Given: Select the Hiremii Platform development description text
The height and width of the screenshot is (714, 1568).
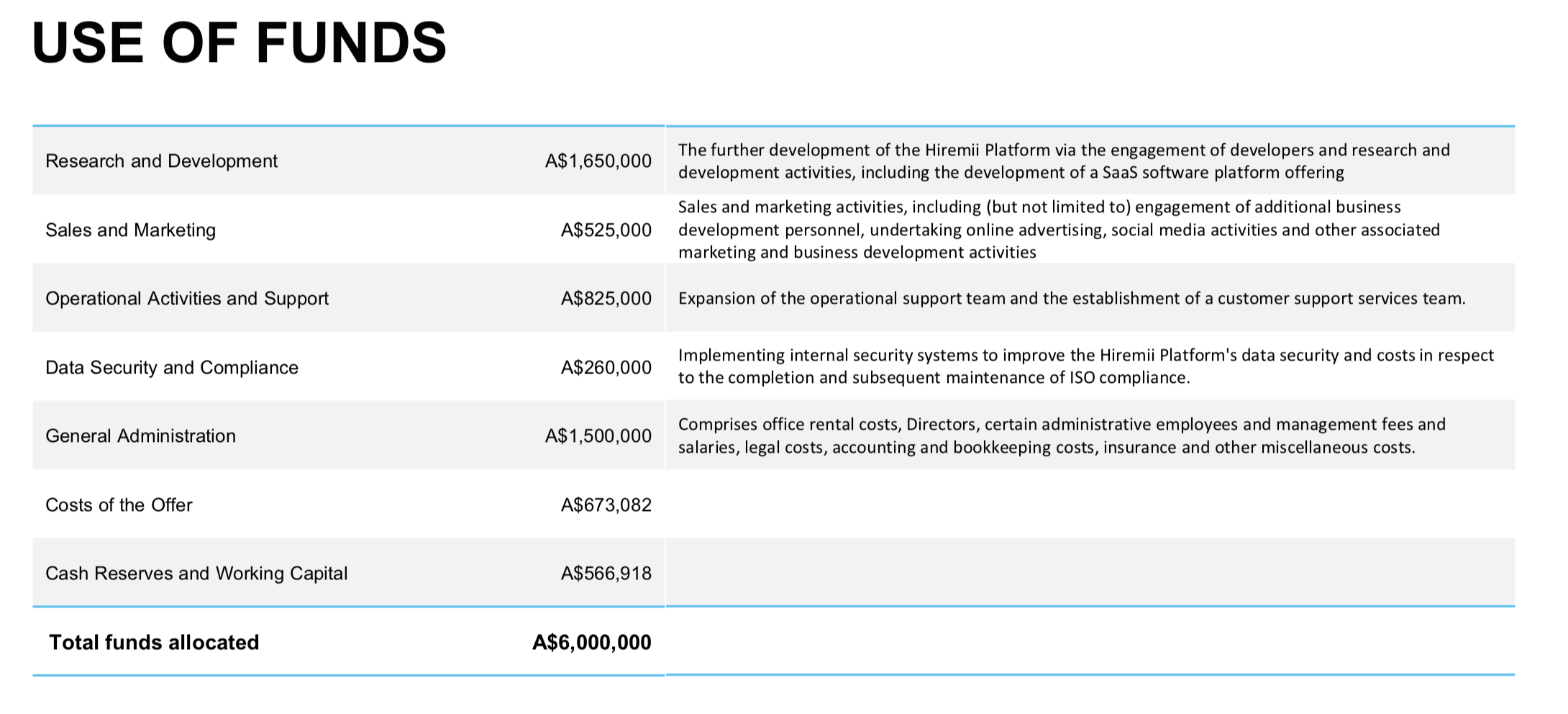Looking at the screenshot, I should tap(1063, 161).
